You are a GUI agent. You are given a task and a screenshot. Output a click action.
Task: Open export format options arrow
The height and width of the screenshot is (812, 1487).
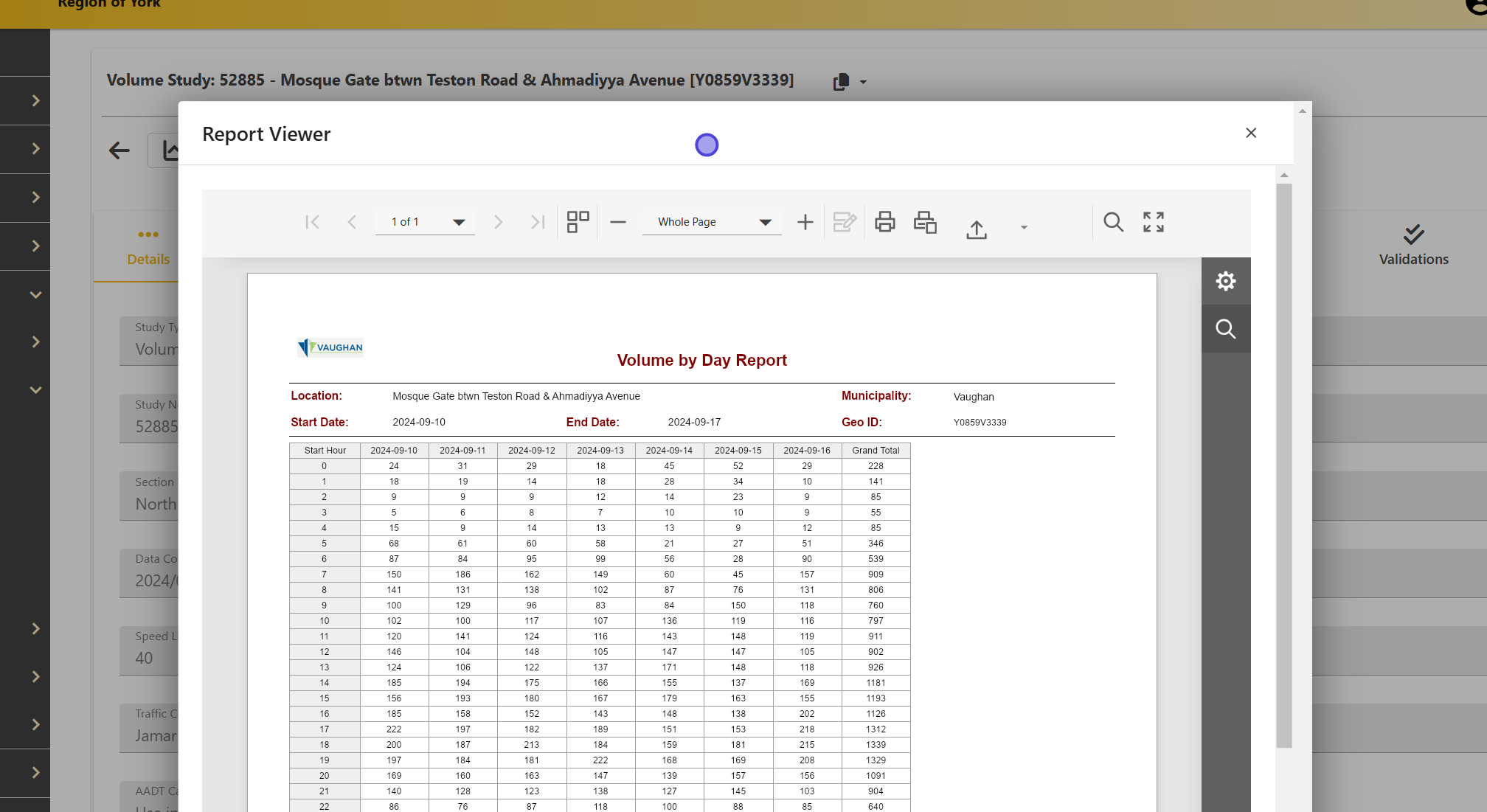1024,227
